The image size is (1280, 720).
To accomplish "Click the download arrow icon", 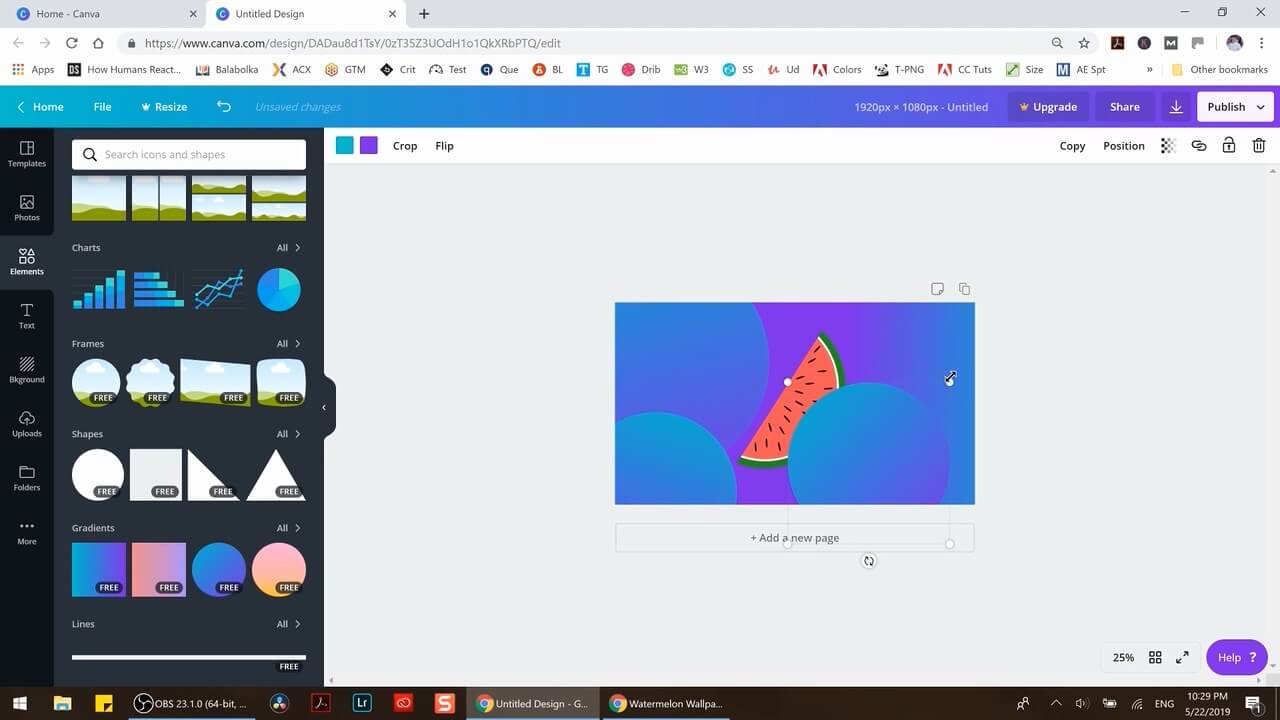I will 1176,107.
